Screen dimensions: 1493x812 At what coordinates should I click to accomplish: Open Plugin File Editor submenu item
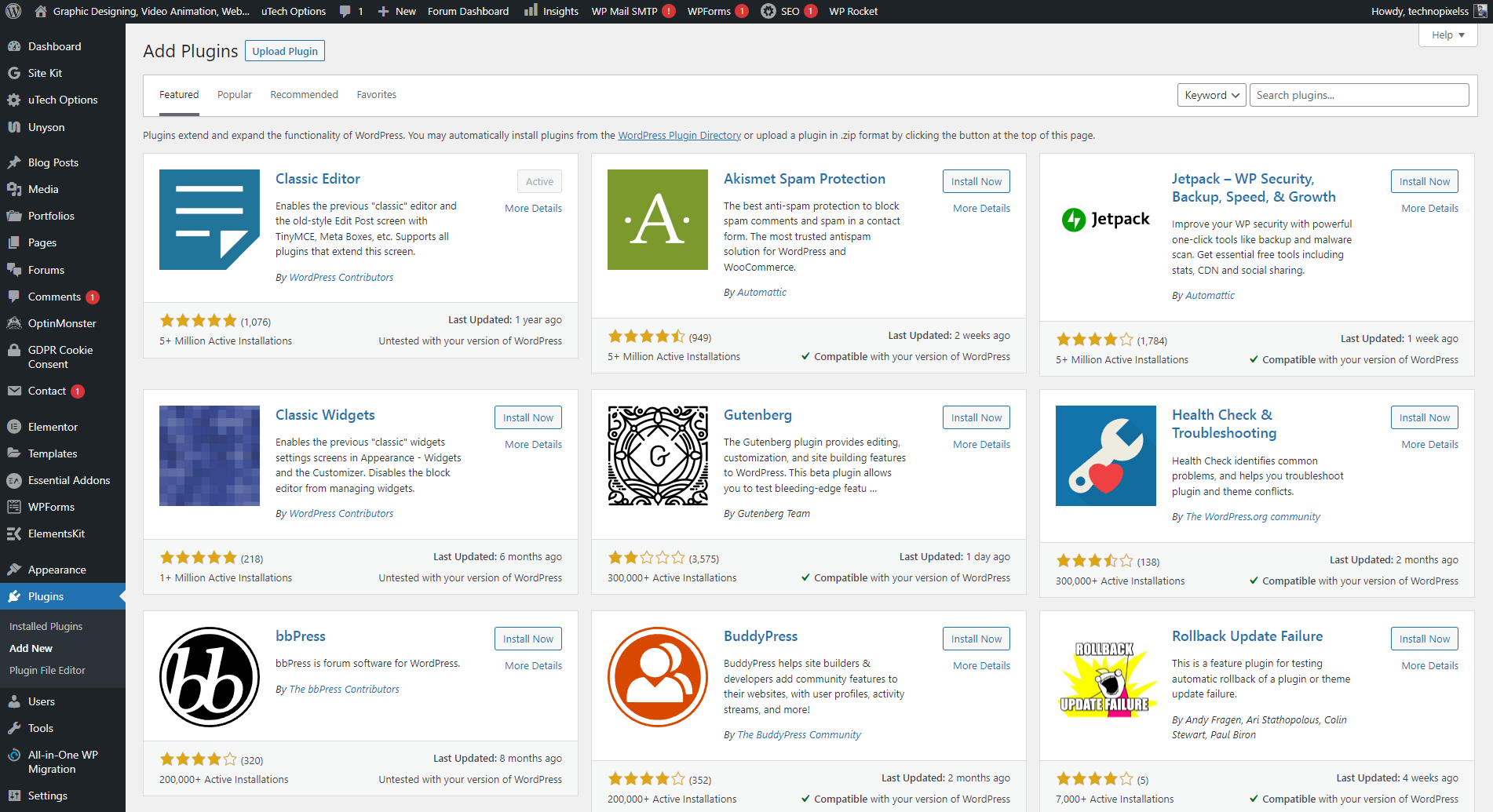(x=47, y=670)
